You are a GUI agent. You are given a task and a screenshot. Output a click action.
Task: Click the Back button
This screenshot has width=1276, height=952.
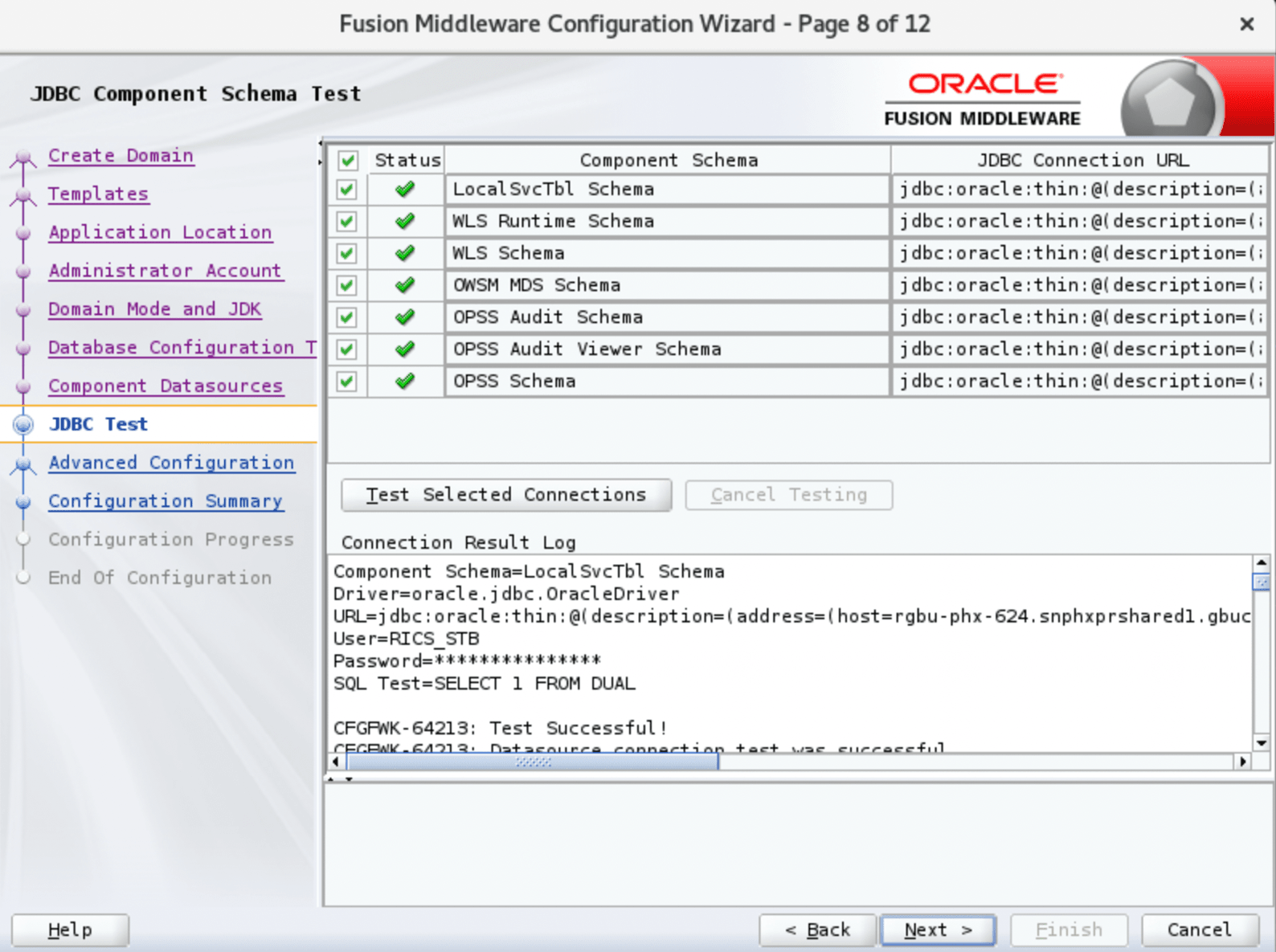pyautogui.click(x=817, y=930)
